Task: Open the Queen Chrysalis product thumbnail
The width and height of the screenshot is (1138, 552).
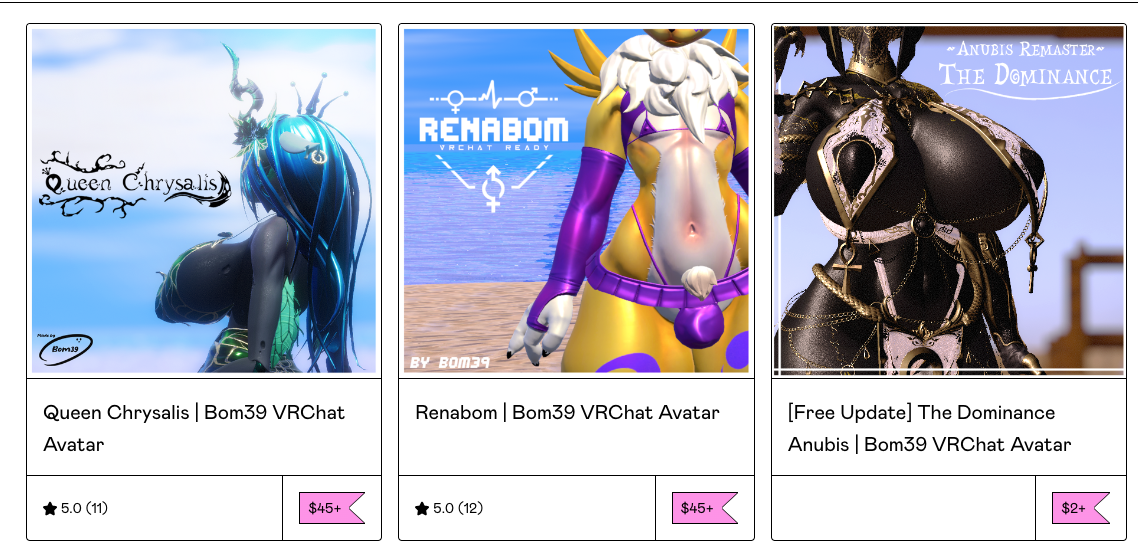Action: click(204, 201)
